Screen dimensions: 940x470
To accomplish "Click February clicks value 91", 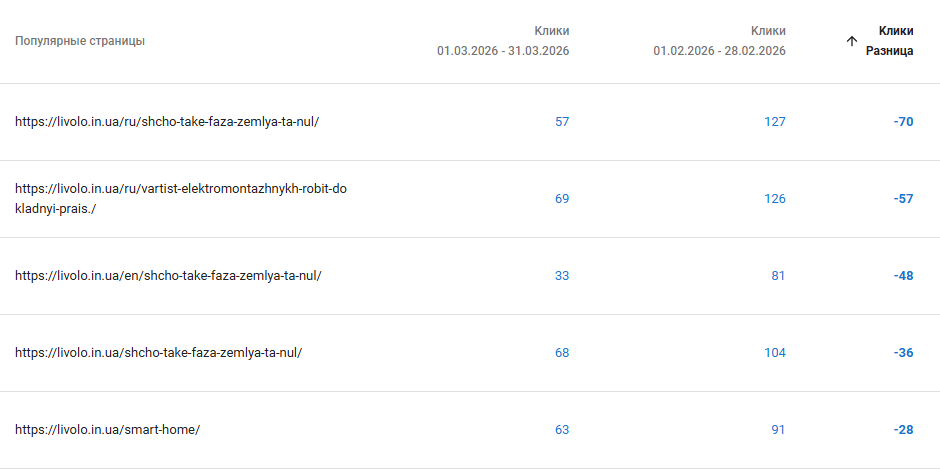I will coord(778,430).
